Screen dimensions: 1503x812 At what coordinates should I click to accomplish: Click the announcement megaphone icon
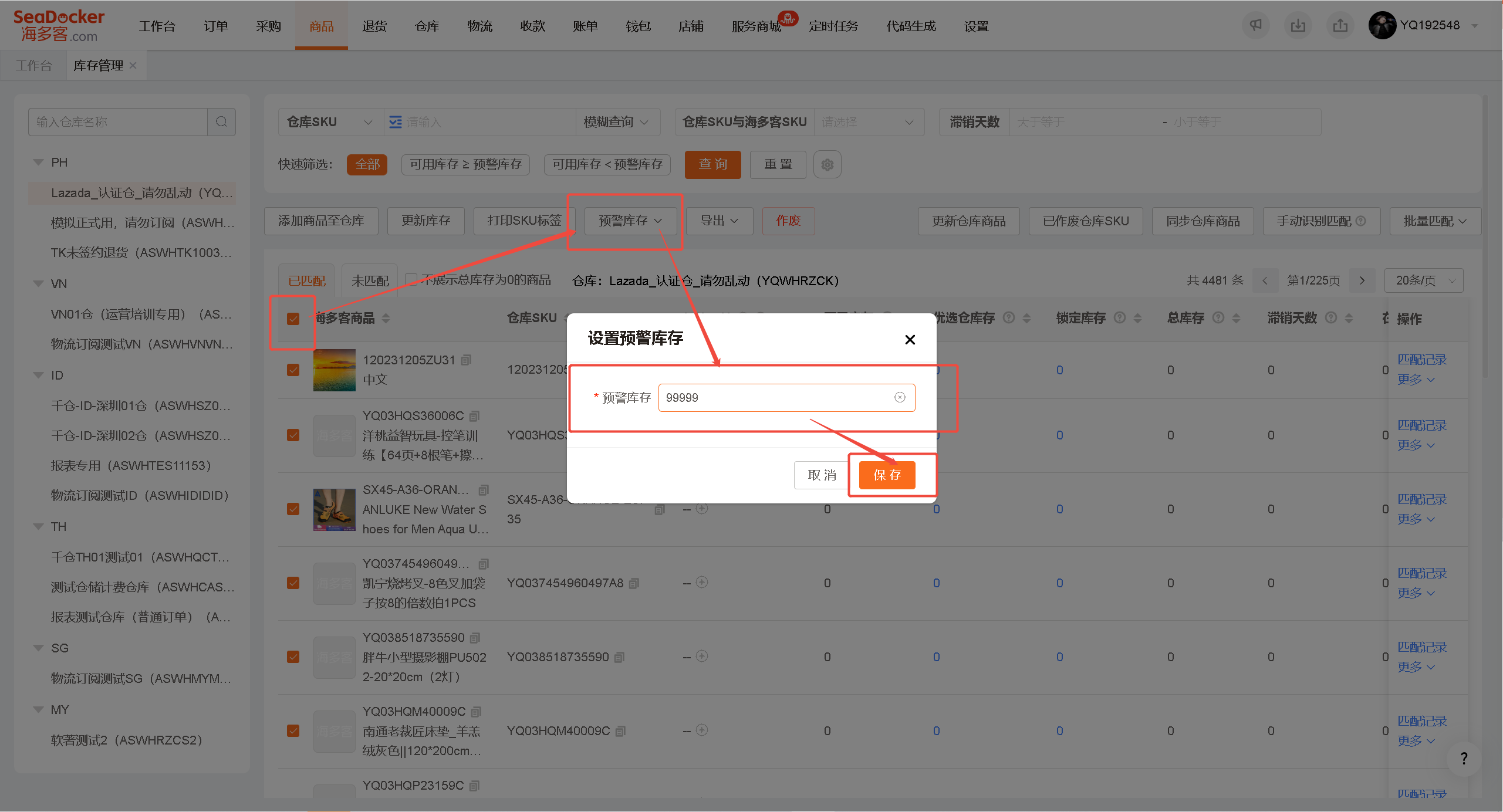(x=1255, y=25)
